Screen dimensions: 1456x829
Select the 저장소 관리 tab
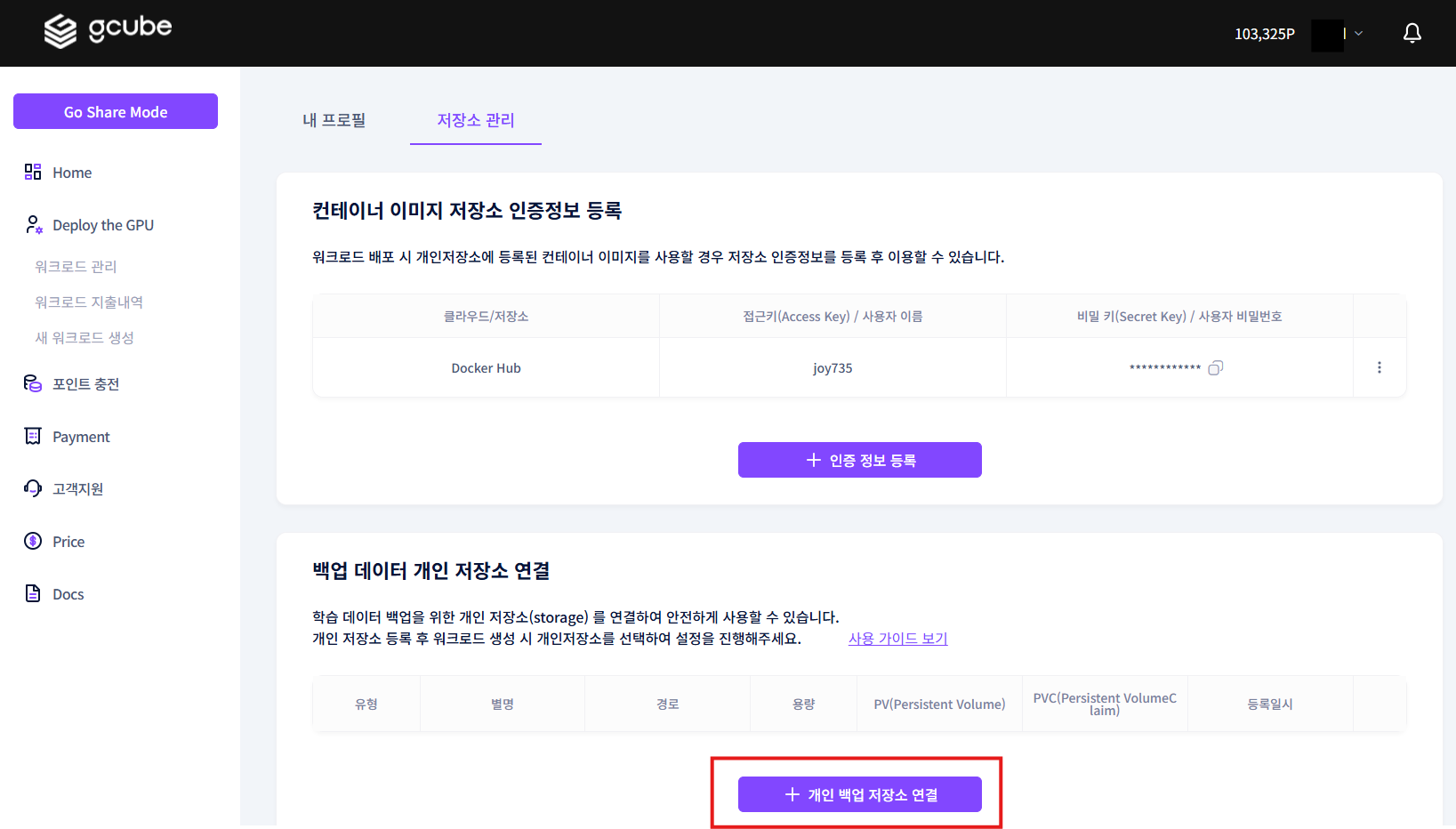coord(475,120)
